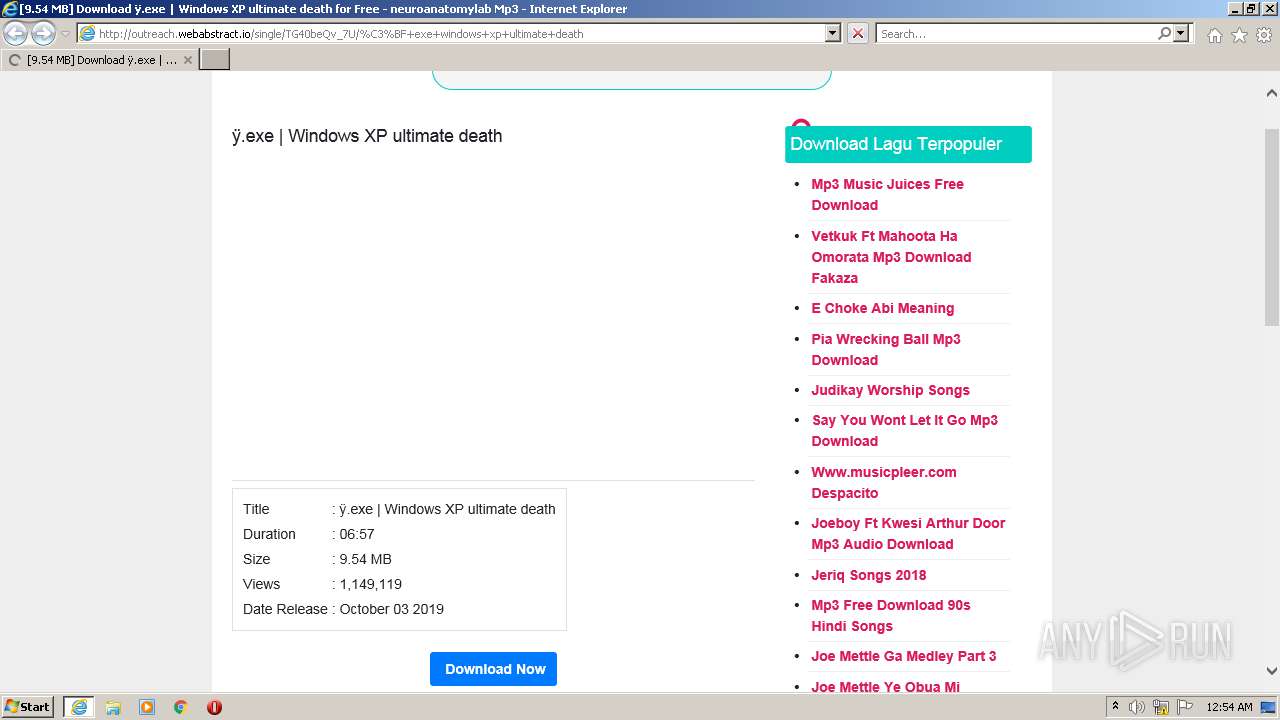The image size is (1280, 720).
Task: Open Favorites star icon
Action: tap(1239, 35)
